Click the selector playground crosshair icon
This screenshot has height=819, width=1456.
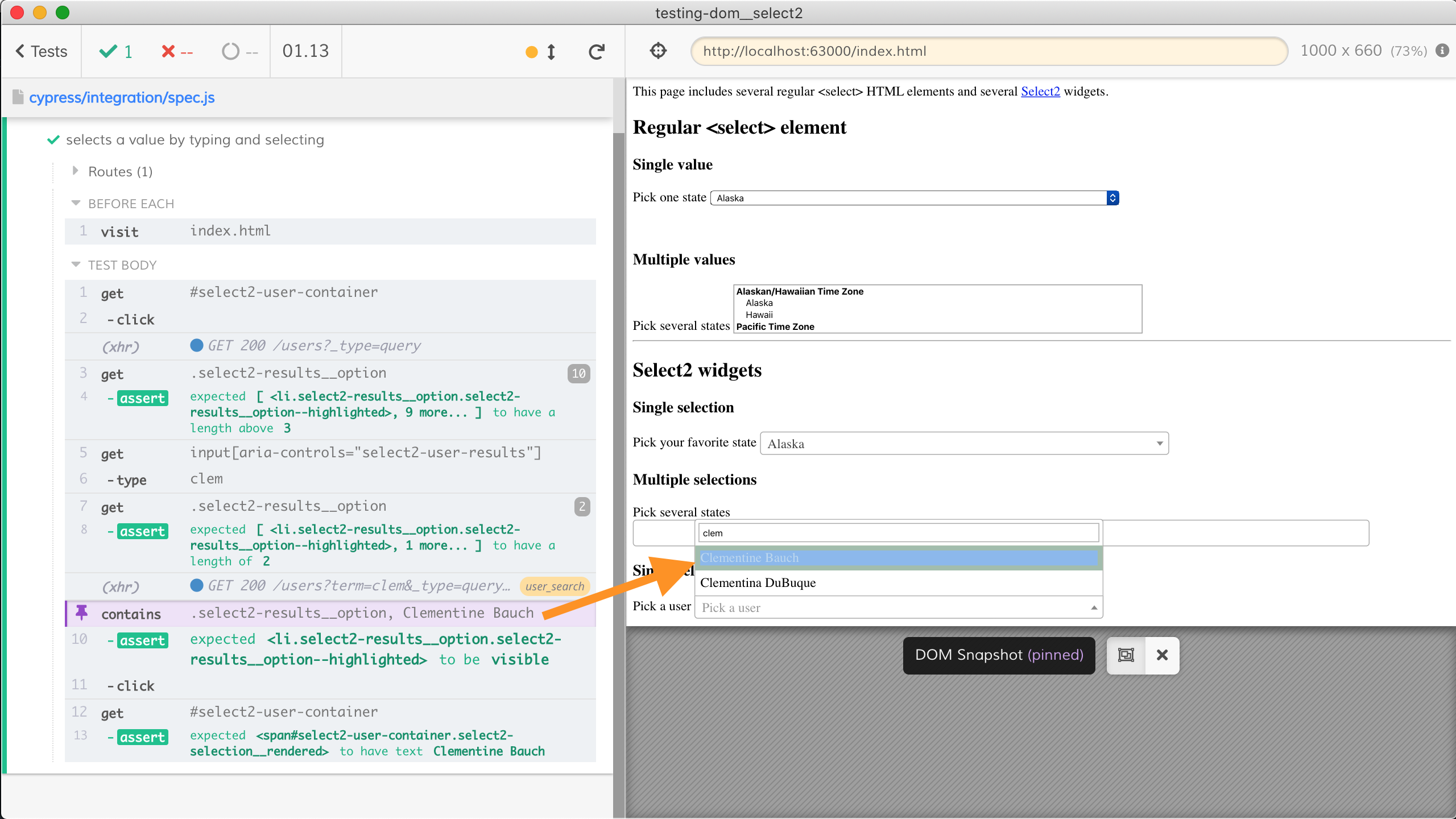tap(658, 51)
